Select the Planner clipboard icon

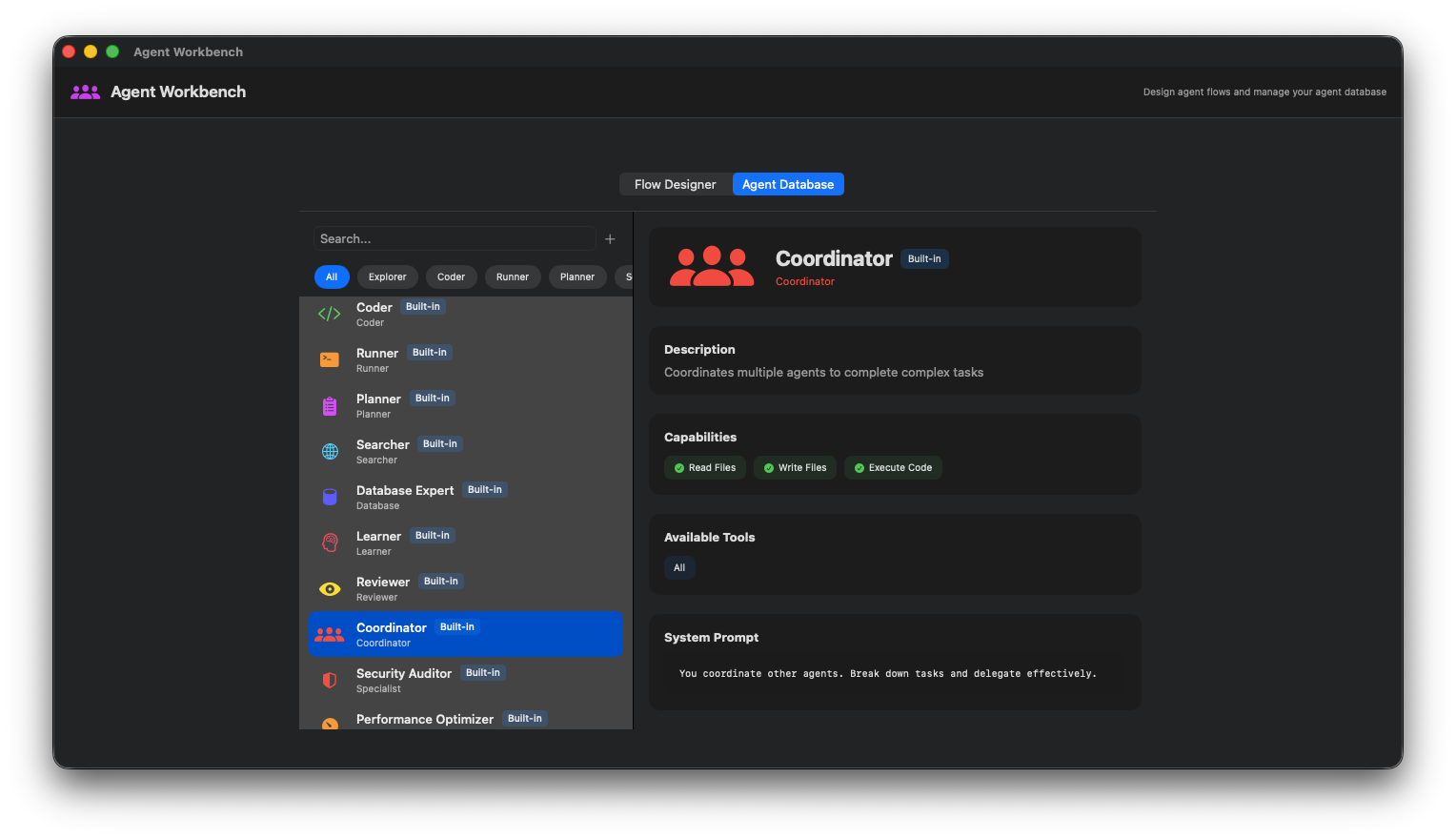pyautogui.click(x=329, y=405)
